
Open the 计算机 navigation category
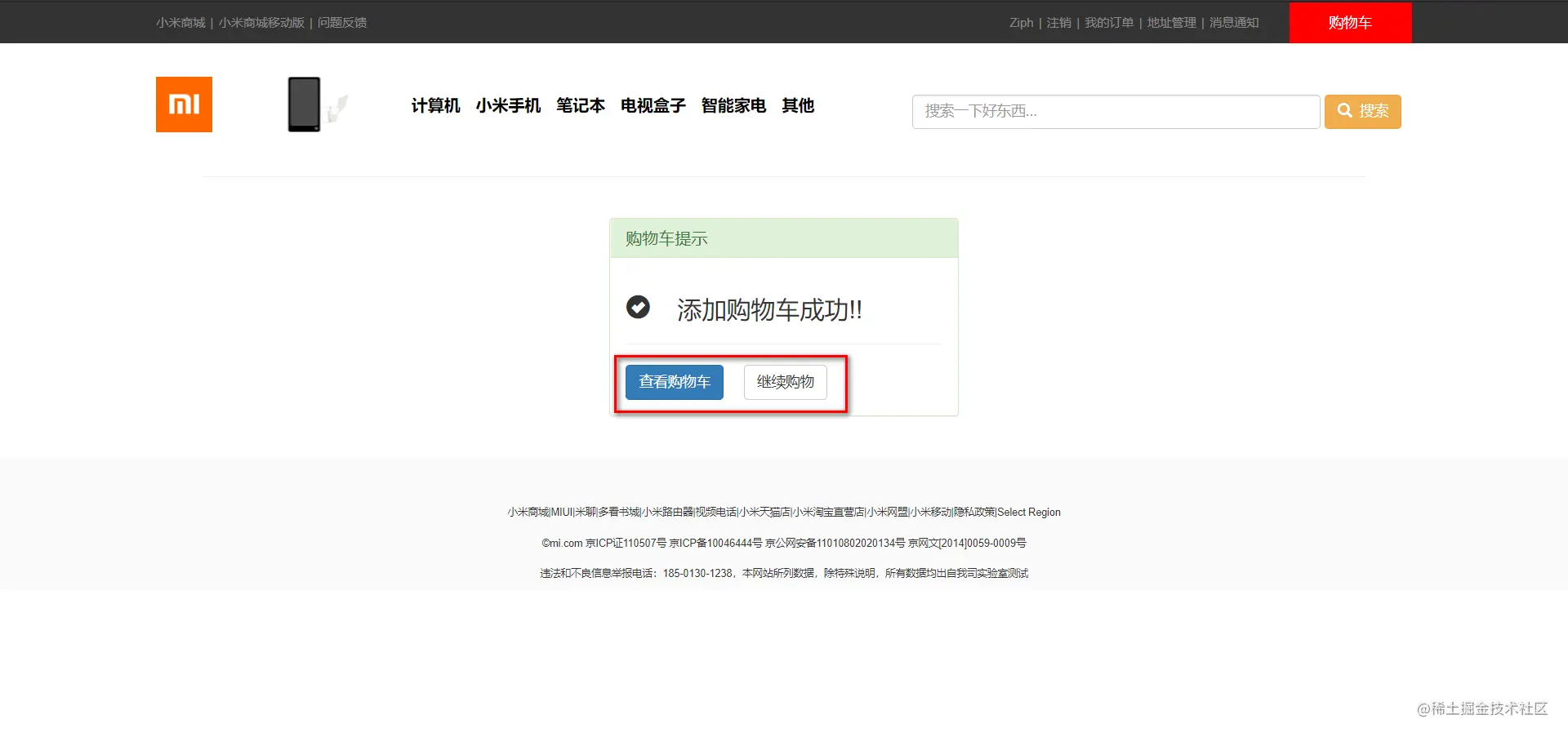[x=435, y=106]
